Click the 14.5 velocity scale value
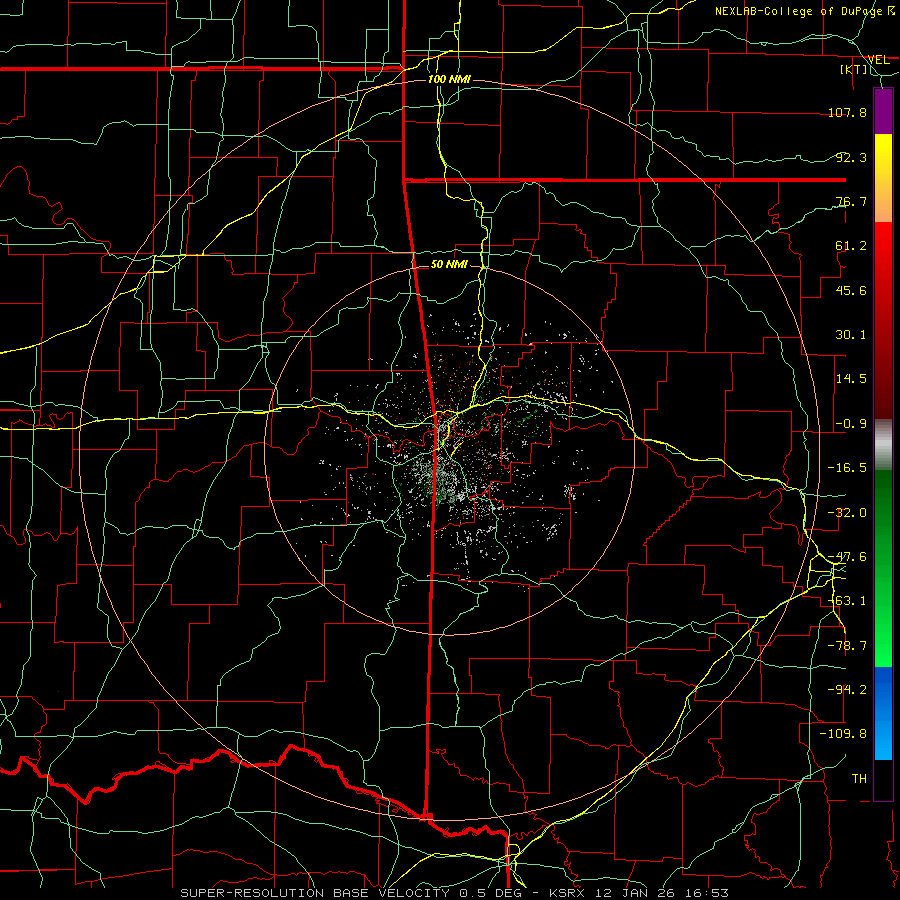The width and height of the screenshot is (900, 900). click(x=851, y=379)
